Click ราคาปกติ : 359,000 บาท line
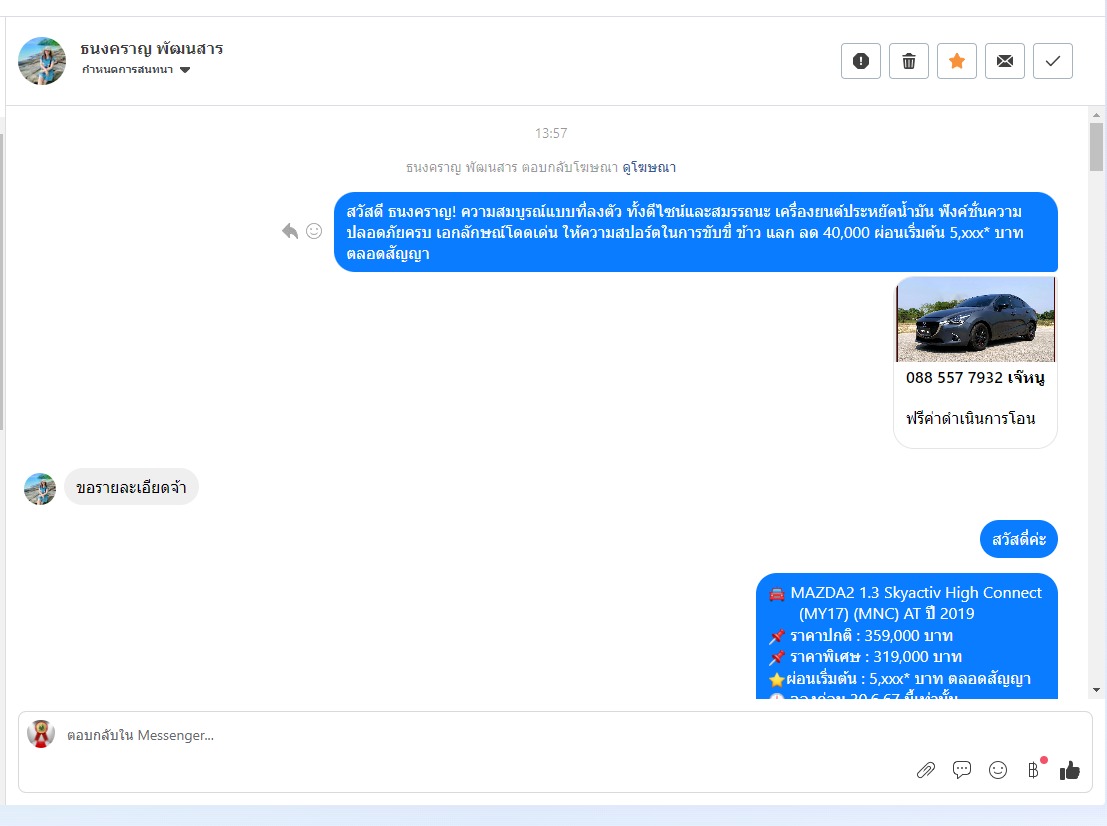 pyautogui.click(x=871, y=636)
